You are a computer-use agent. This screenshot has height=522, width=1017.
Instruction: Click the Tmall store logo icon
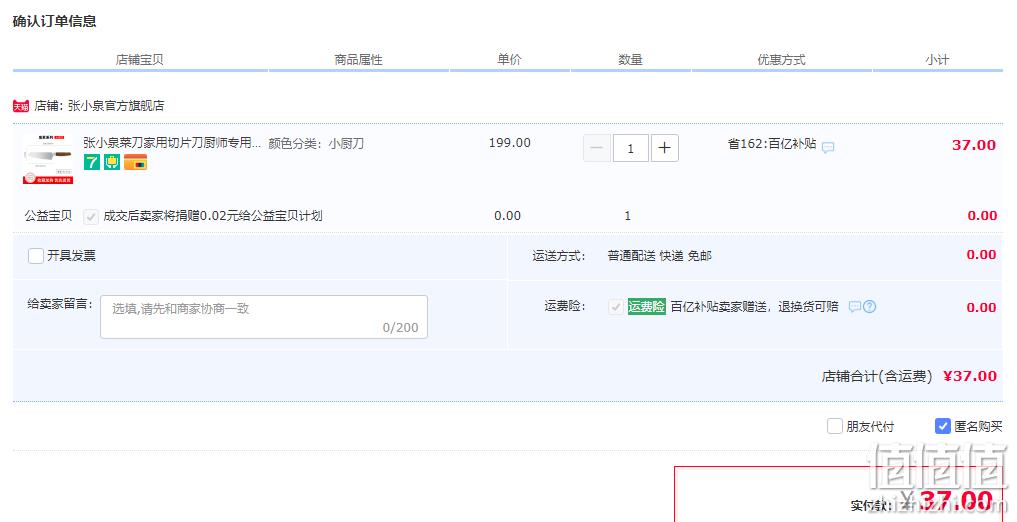coord(21,106)
